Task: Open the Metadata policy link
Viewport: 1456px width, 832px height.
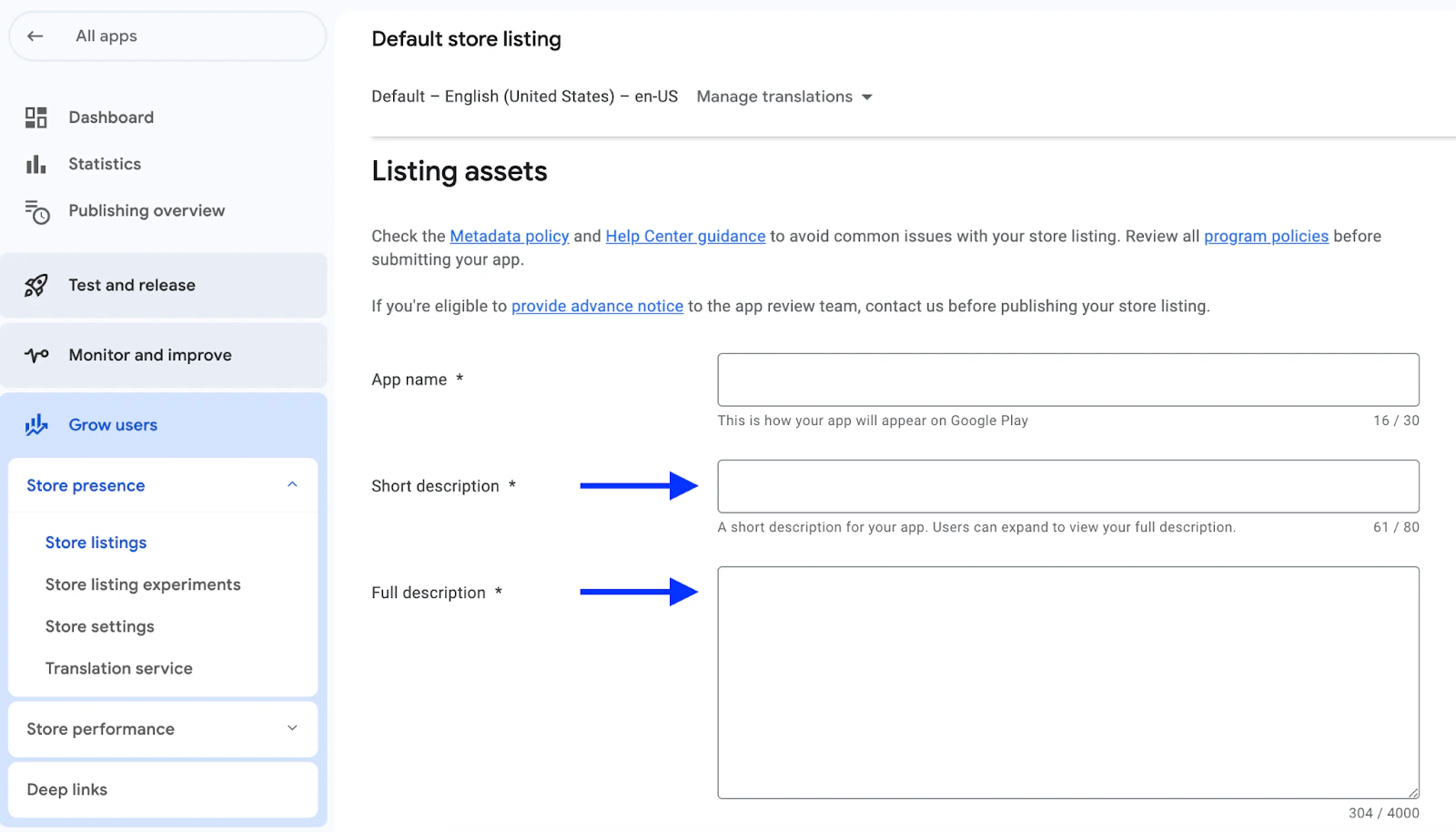Action: pyautogui.click(x=509, y=236)
